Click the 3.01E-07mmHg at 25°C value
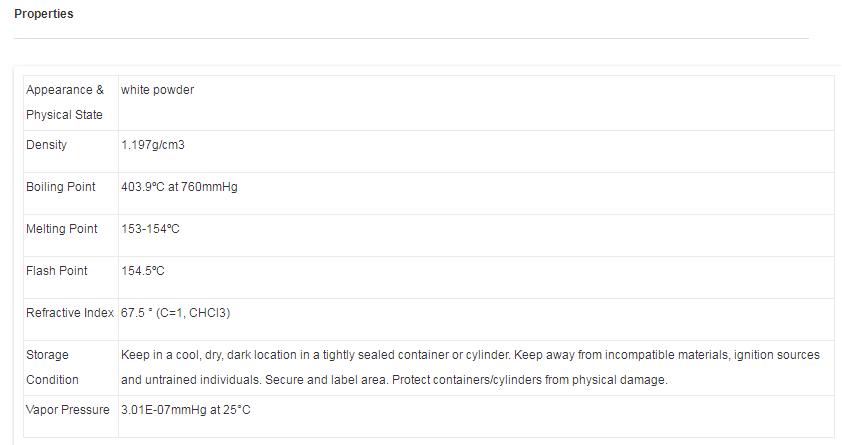 pyautogui.click(x=185, y=410)
